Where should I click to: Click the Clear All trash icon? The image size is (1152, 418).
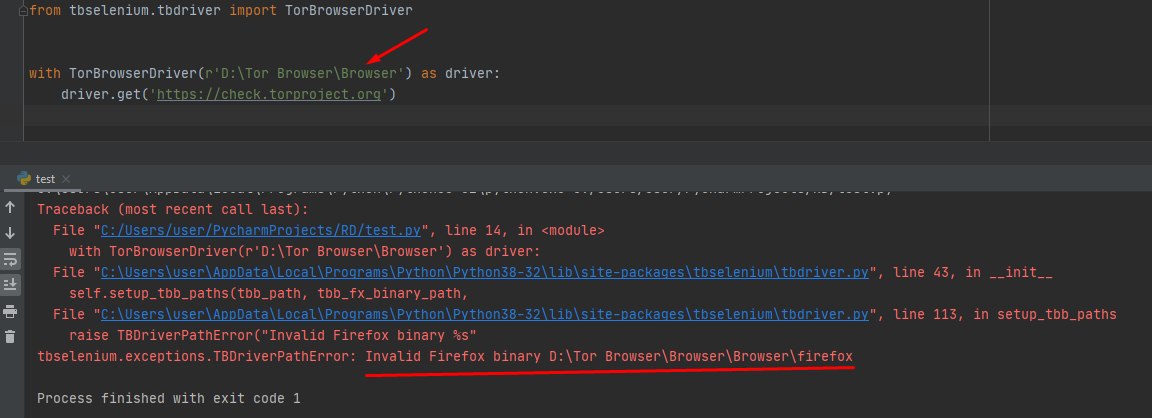click(x=10, y=337)
